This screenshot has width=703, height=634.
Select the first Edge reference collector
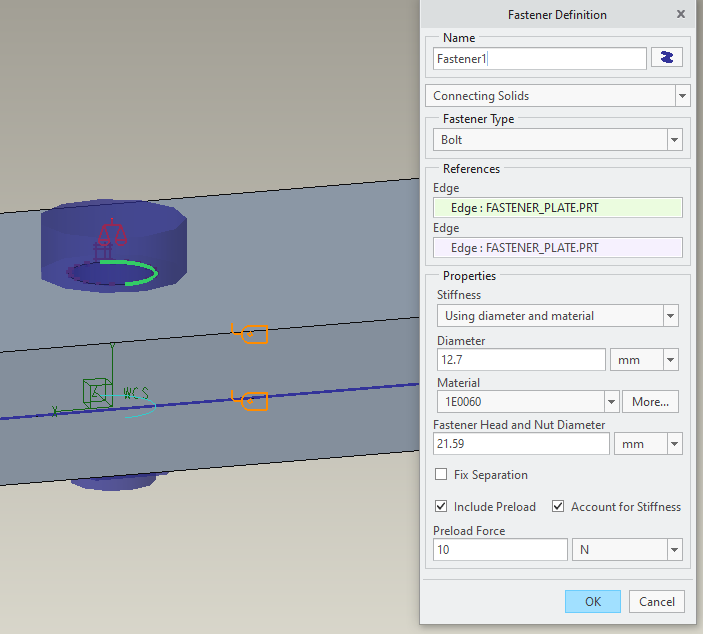coord(557,208)
